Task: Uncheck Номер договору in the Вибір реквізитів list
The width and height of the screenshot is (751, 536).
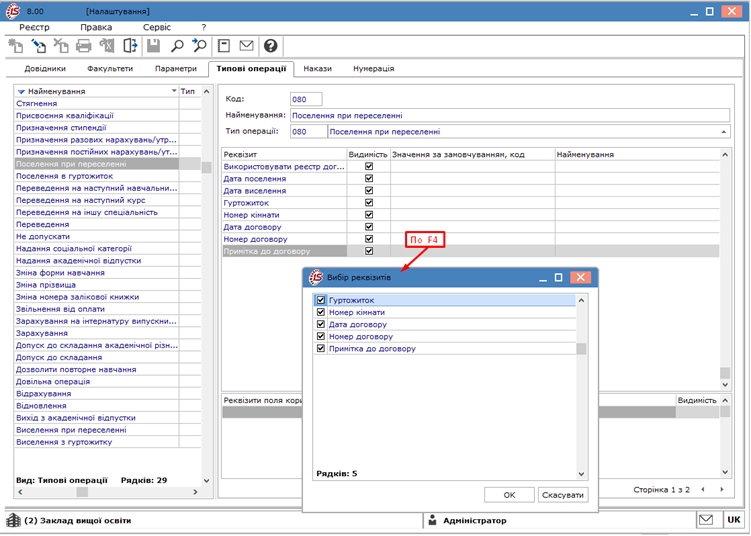Action: click(321, 336)
